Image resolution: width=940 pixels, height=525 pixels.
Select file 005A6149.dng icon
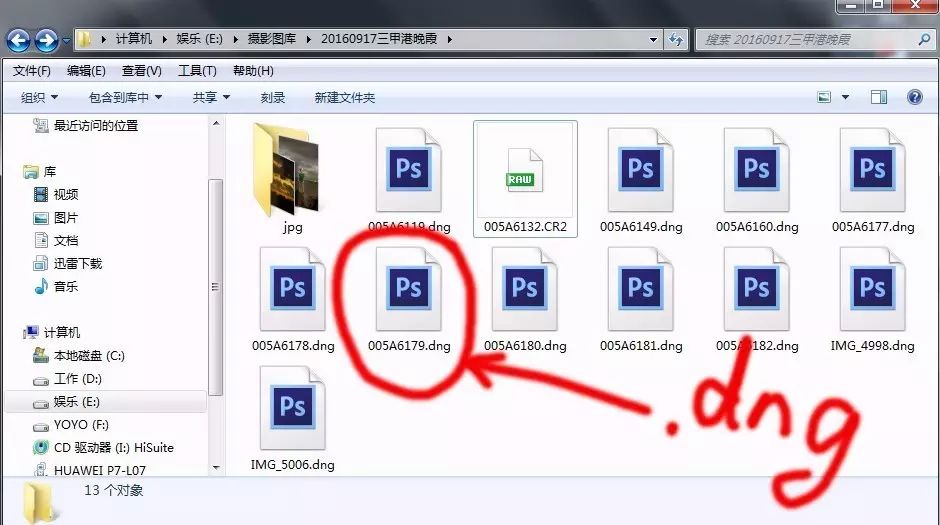point(641,171)
